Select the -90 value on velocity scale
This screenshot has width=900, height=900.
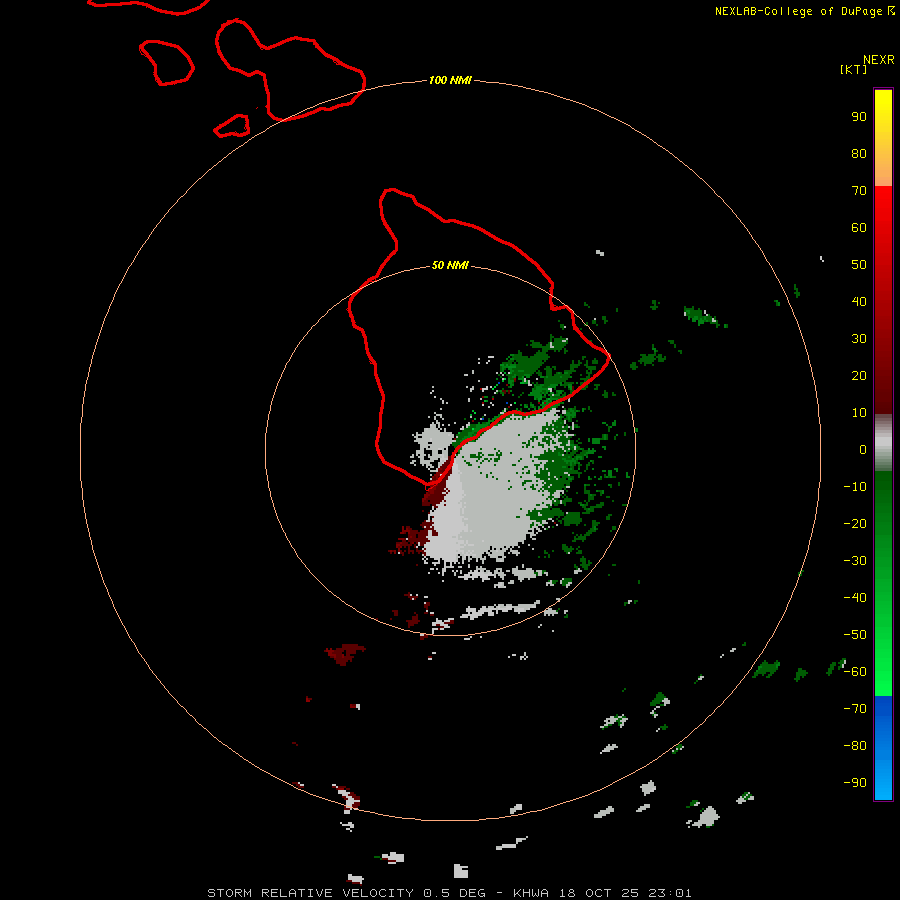[855, 782]
